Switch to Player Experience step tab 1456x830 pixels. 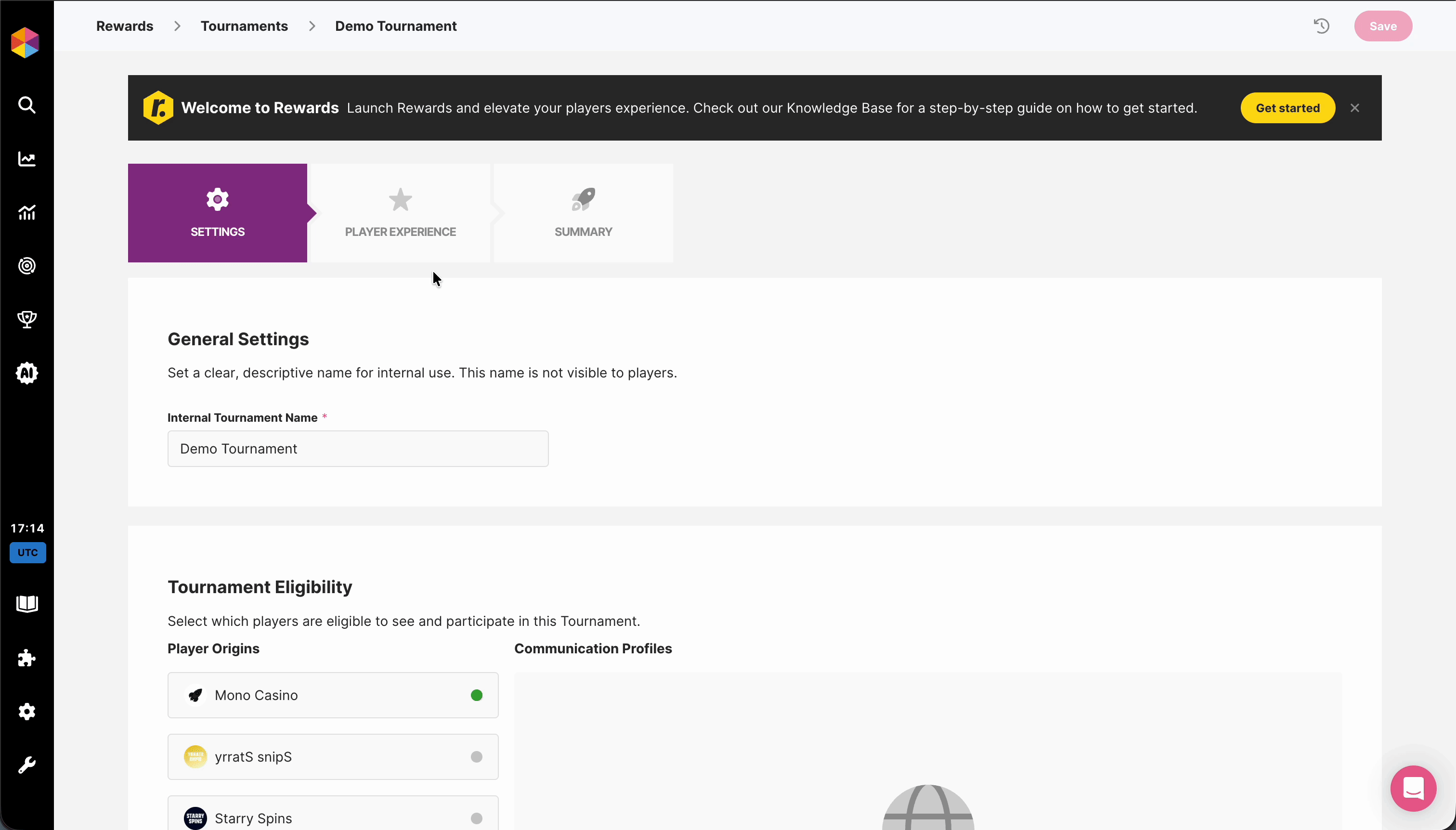point(400,213)
